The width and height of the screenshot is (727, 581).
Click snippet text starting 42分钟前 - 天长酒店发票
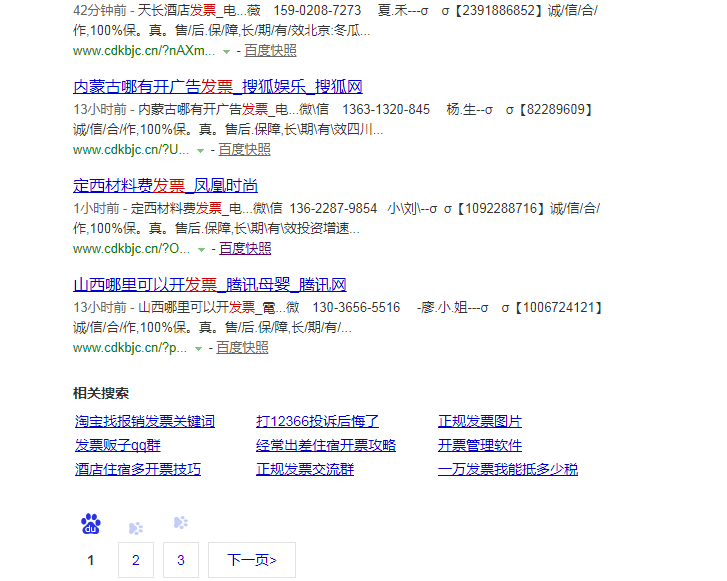pyautogui.click(x=336, y=20)
